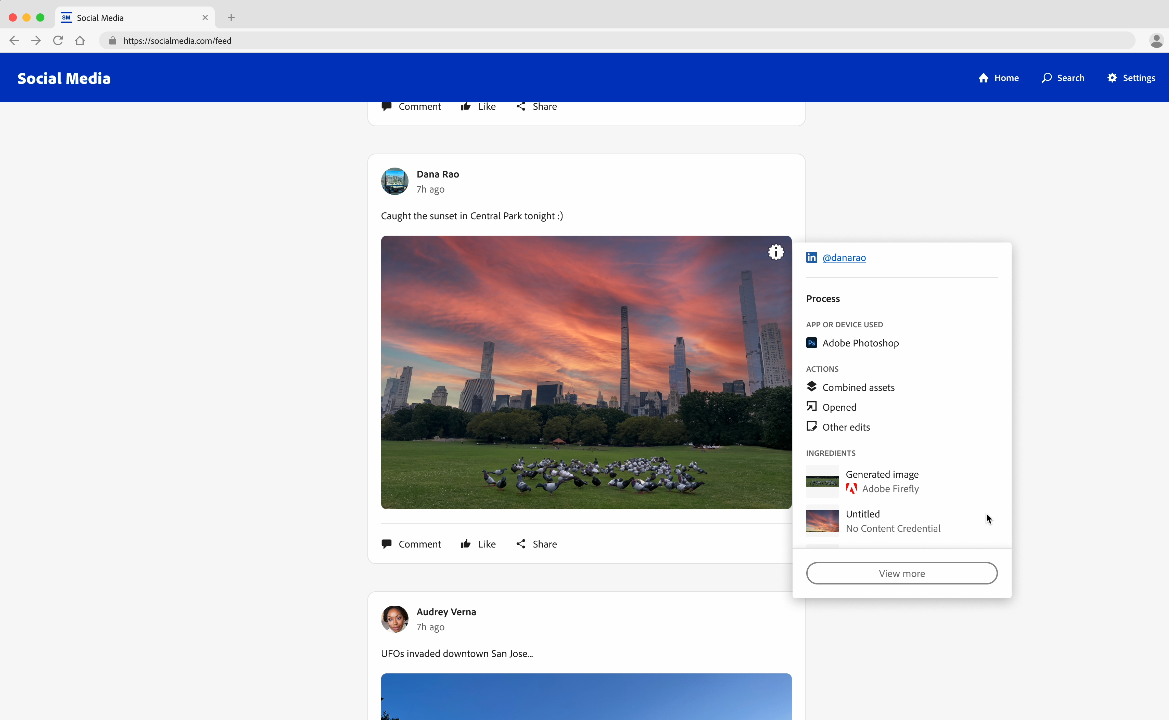Share Dana Rao's sunset post
Viewport: 1169px width, 720px height.
(537, 544)
